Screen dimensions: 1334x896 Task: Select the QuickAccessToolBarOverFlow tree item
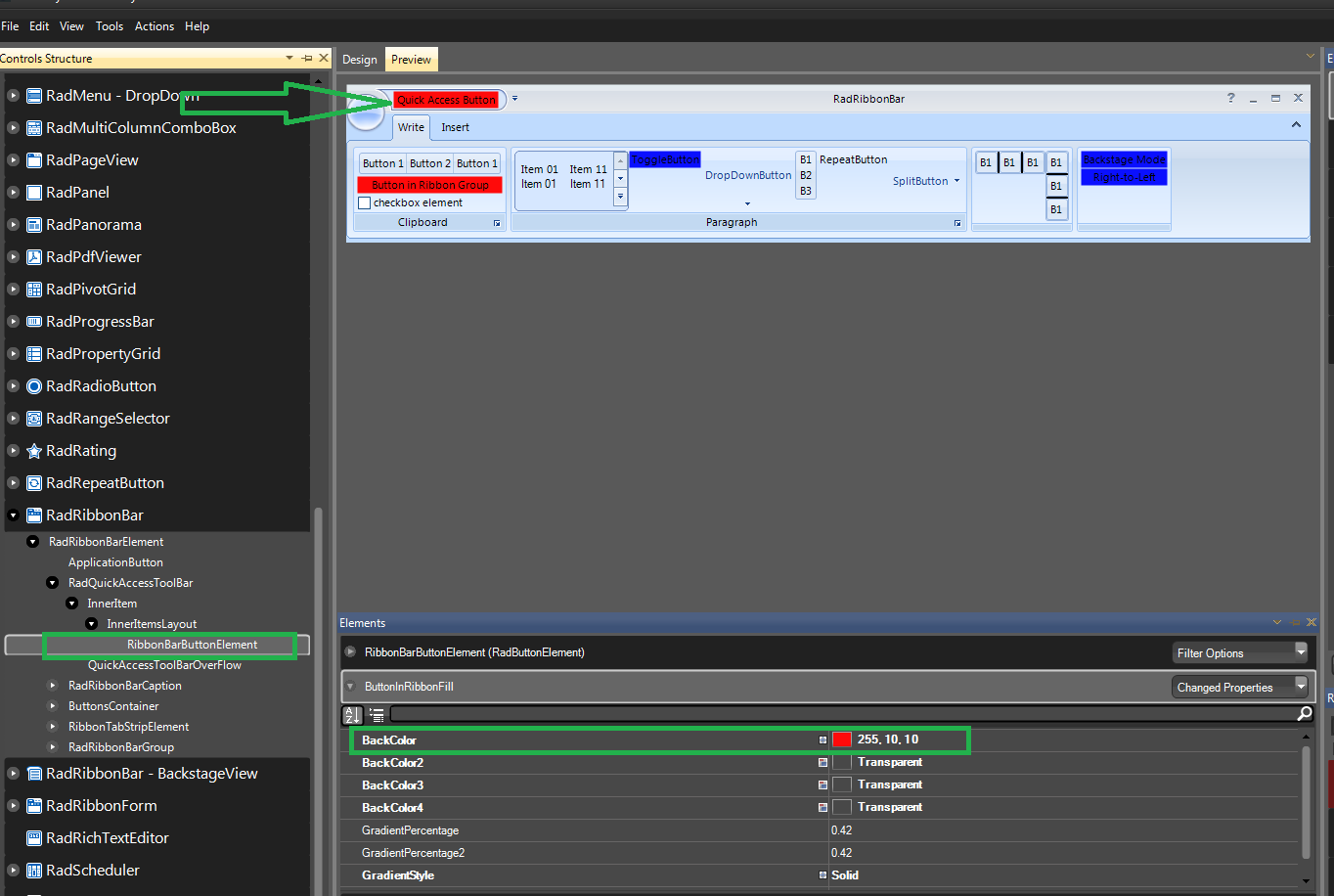point(164,665)
